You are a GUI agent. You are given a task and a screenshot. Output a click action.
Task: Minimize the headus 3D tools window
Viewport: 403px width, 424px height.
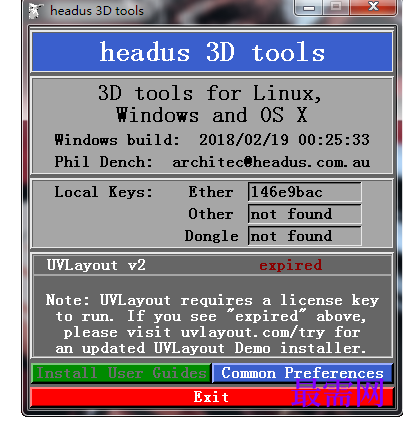point(309,7)
